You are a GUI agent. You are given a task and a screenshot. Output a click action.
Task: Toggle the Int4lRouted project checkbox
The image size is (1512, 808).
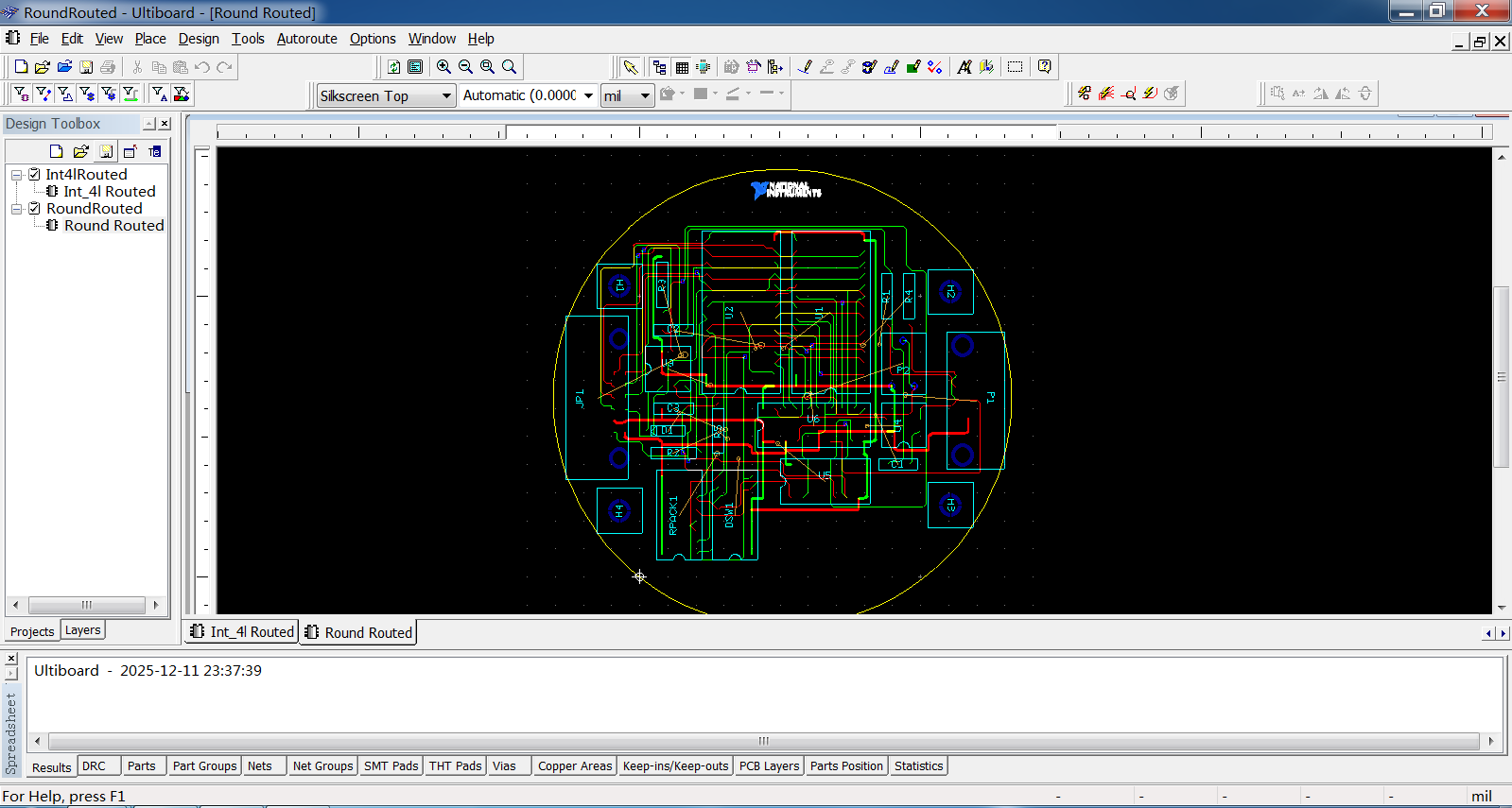point(34,174)
